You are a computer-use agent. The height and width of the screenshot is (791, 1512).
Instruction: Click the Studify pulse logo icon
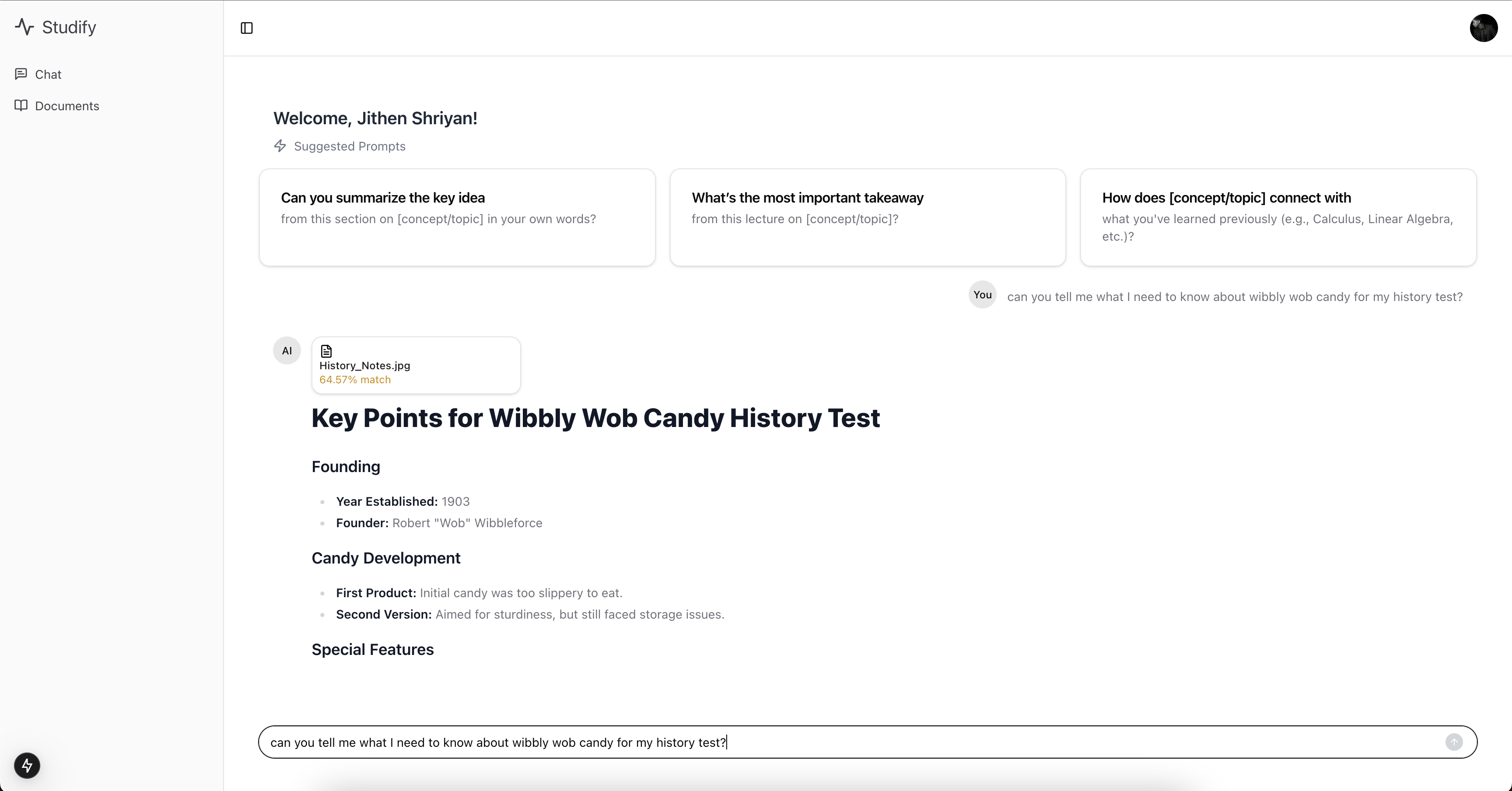click(x=24, y=27)
